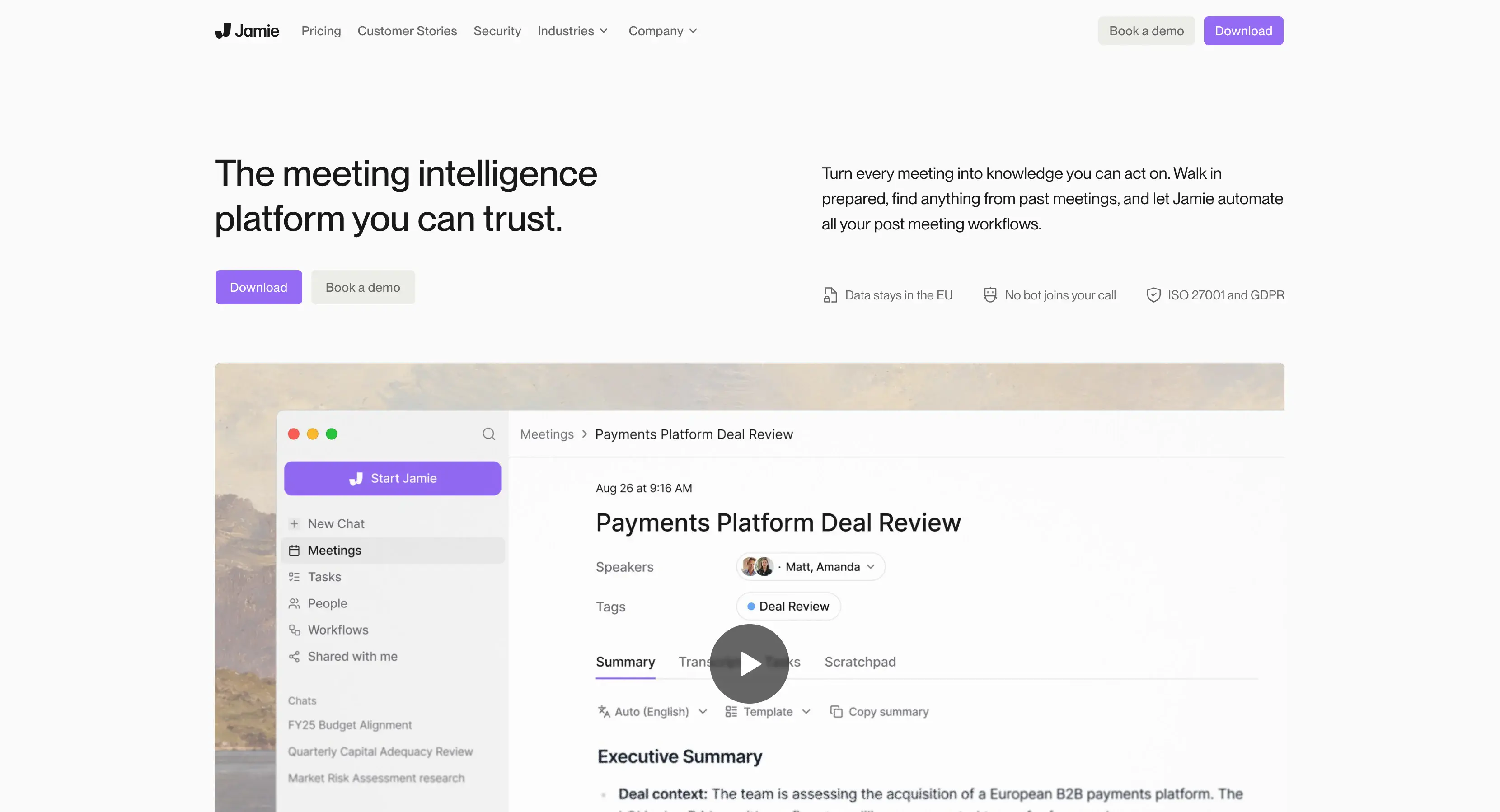
Task: Click the translate icon beside Auto (English)
Action: point(604,712)
